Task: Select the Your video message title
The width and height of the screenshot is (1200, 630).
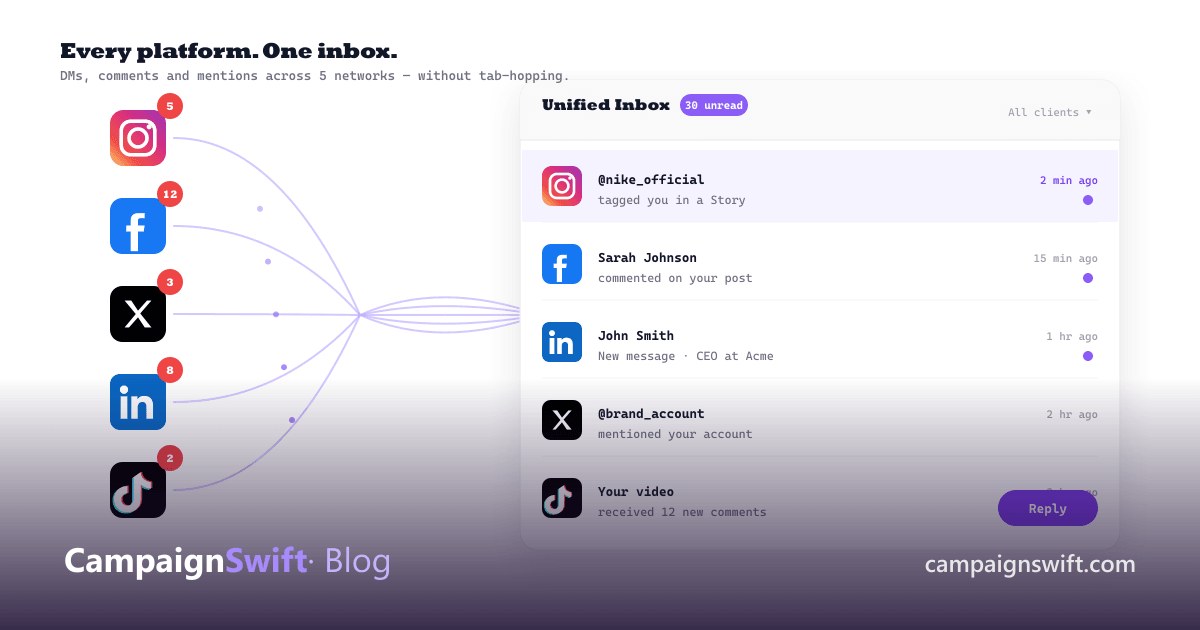Action: 636,492
